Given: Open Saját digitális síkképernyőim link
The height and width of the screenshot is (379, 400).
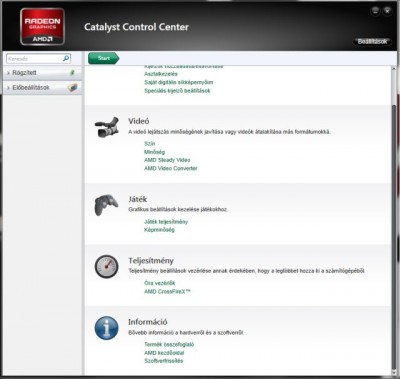Looking at the screenshot, I should [x=179, y=82].
